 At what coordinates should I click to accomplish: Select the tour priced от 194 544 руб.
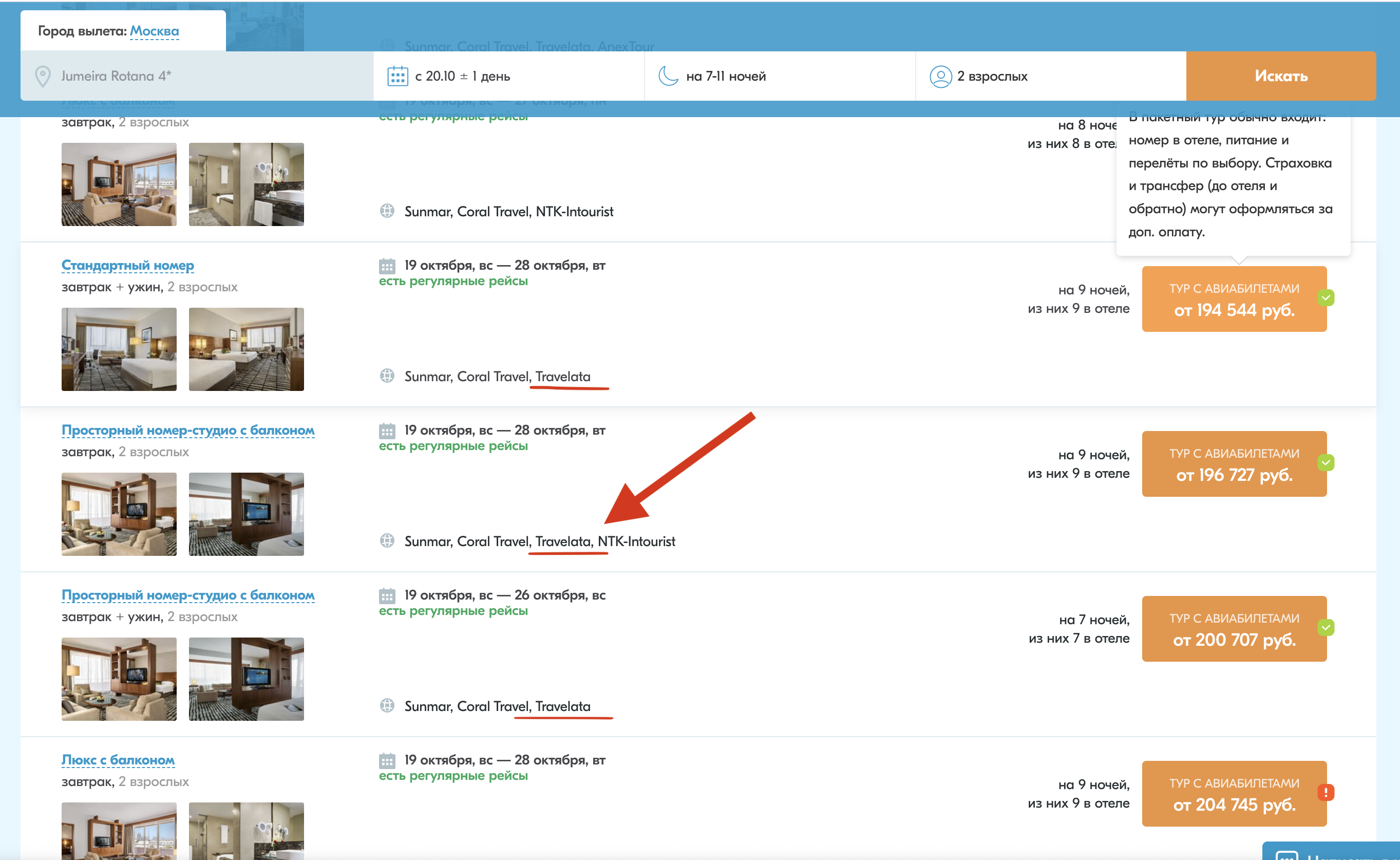1234,299
